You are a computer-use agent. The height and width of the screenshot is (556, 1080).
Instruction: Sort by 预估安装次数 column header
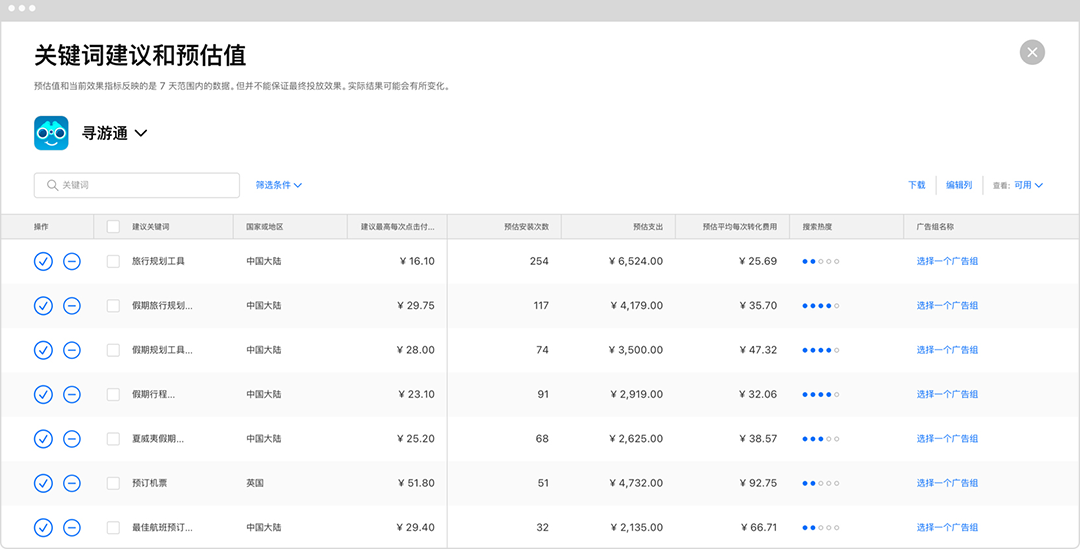526,227
